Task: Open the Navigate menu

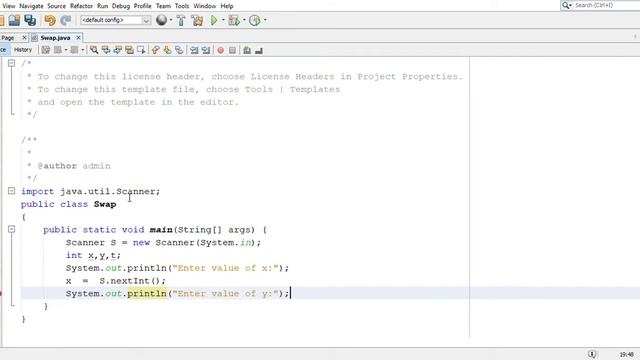Action: pyautogui.click(x=31, y=6)
